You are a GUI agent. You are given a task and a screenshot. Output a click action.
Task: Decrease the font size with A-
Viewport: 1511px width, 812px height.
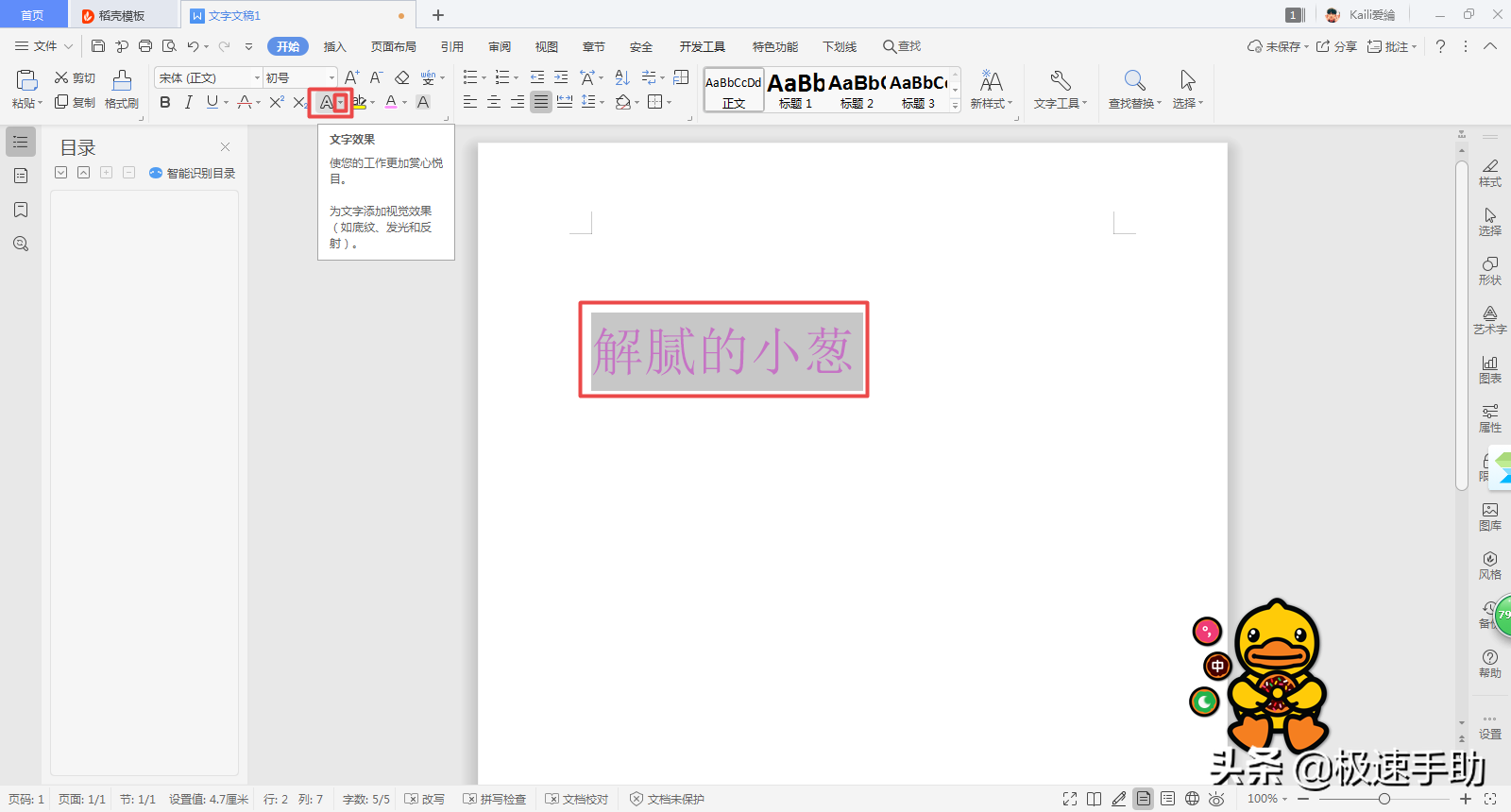(x=376, y=77)
